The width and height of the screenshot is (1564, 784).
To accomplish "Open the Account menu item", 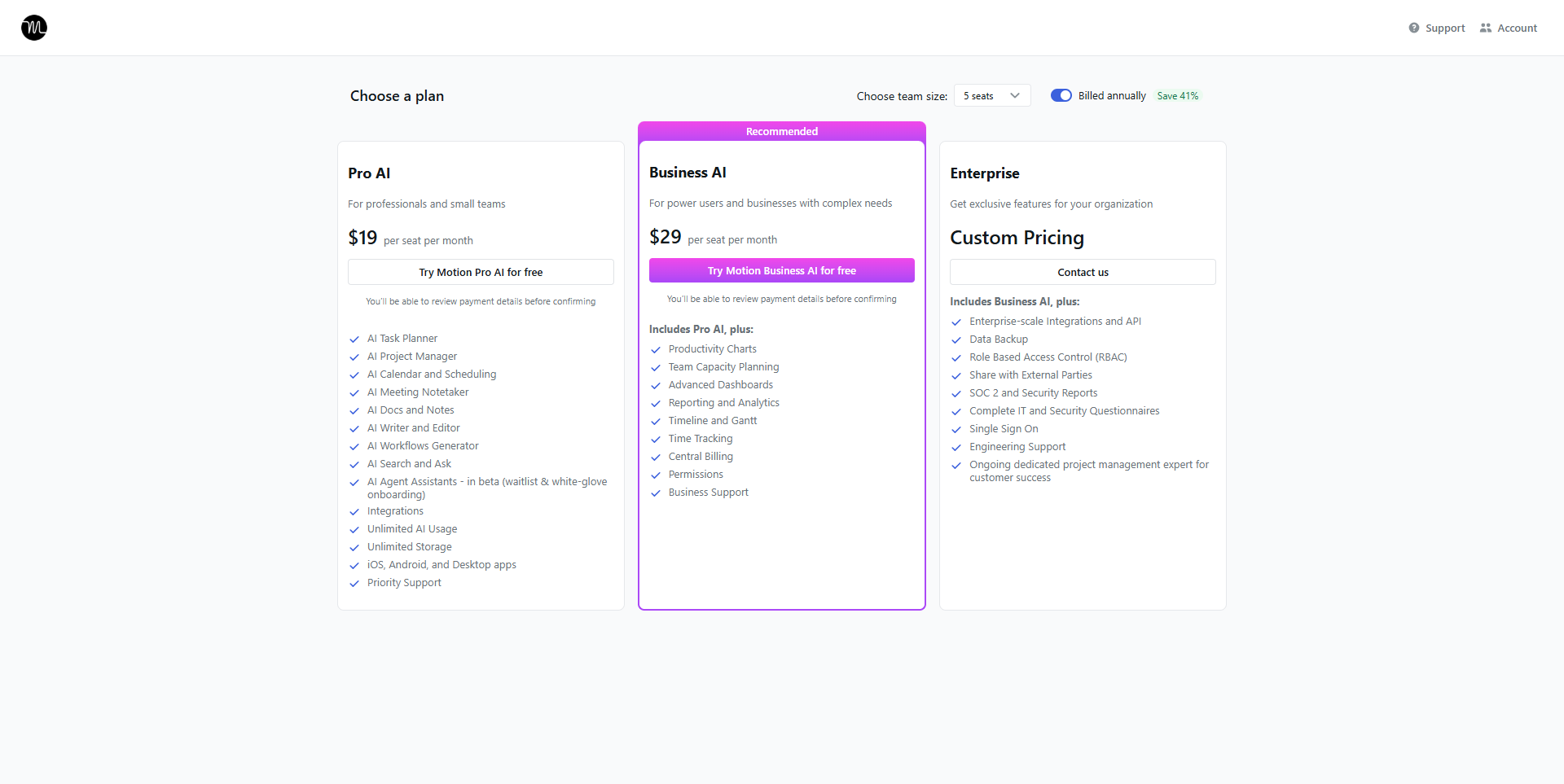I will pyautogui.click(x=1517, y=28).
